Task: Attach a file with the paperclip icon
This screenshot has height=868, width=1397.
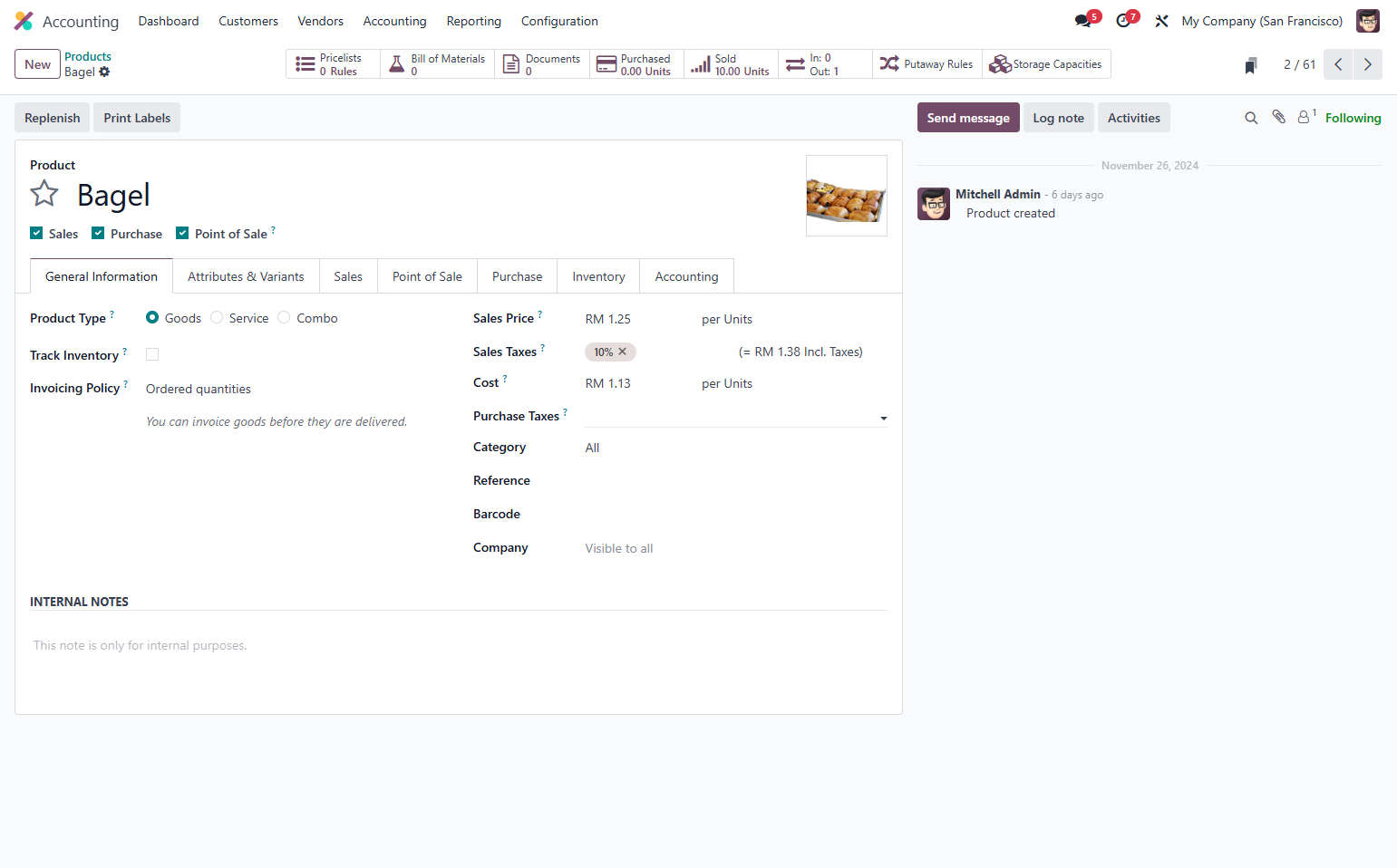Action: (x=1278, y=117)
